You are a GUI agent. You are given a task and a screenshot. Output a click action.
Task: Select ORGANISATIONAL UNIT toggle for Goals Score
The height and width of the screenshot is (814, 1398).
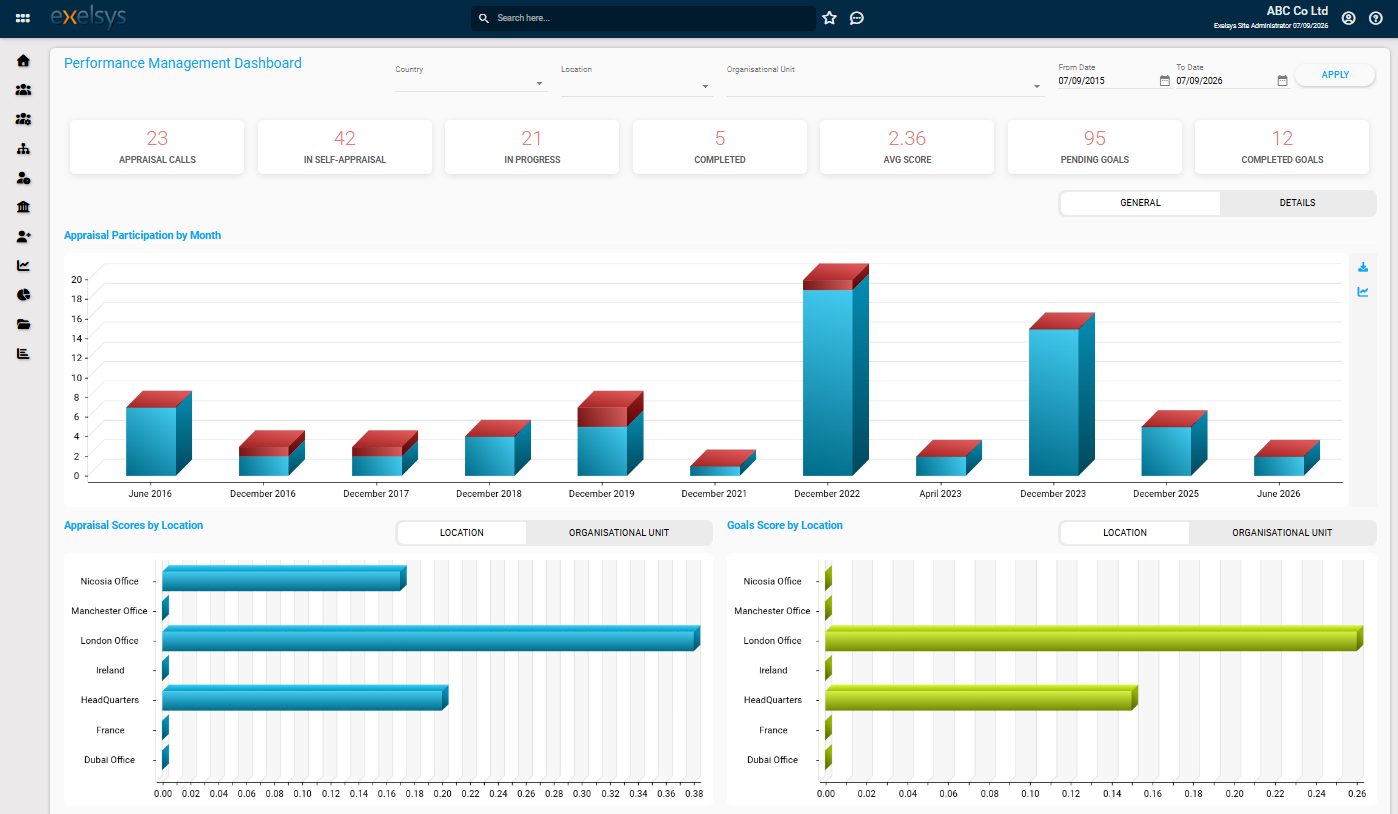[1282, 533]
